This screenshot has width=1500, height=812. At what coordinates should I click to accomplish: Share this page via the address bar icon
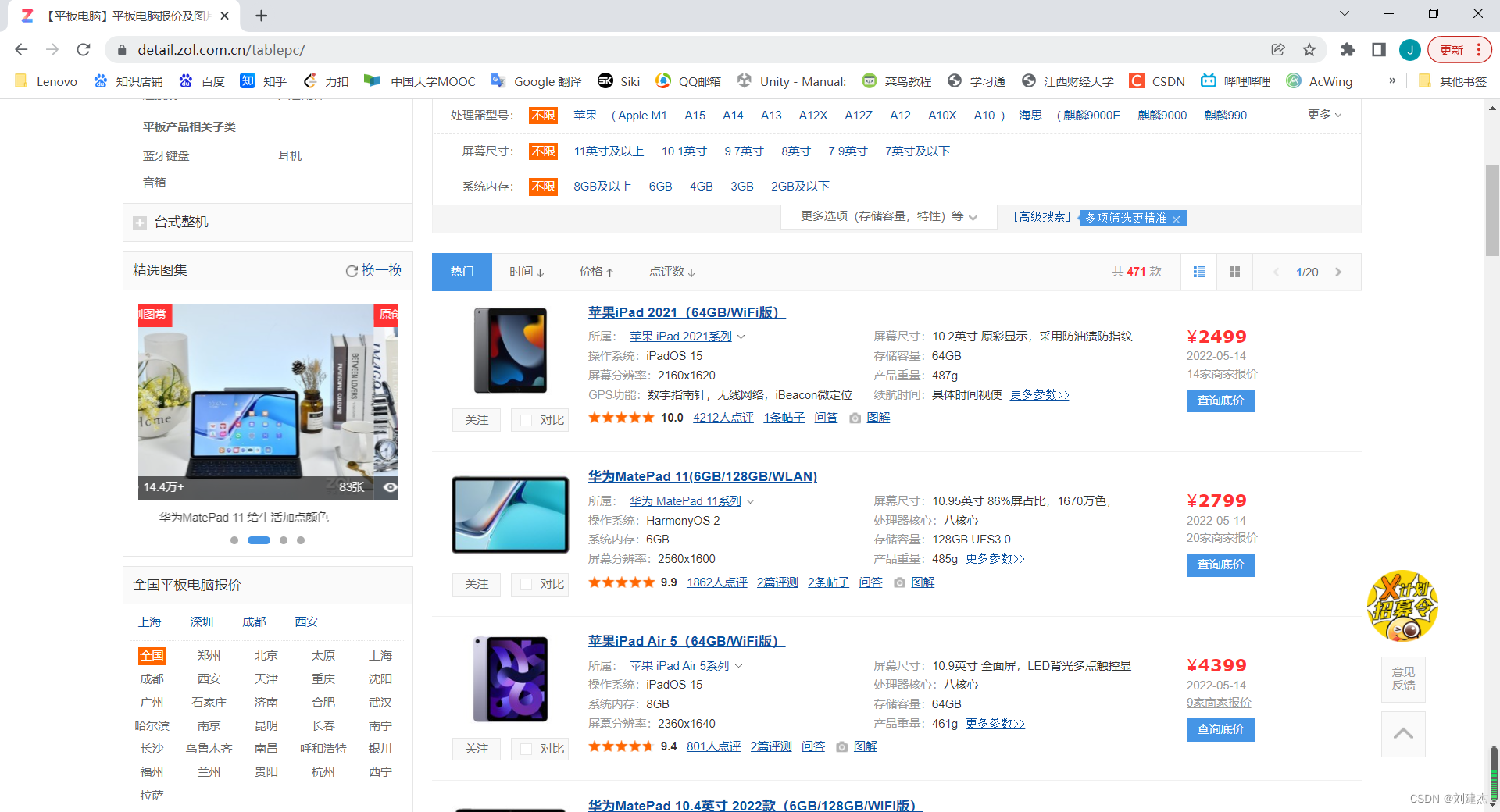pos(1278,49)
